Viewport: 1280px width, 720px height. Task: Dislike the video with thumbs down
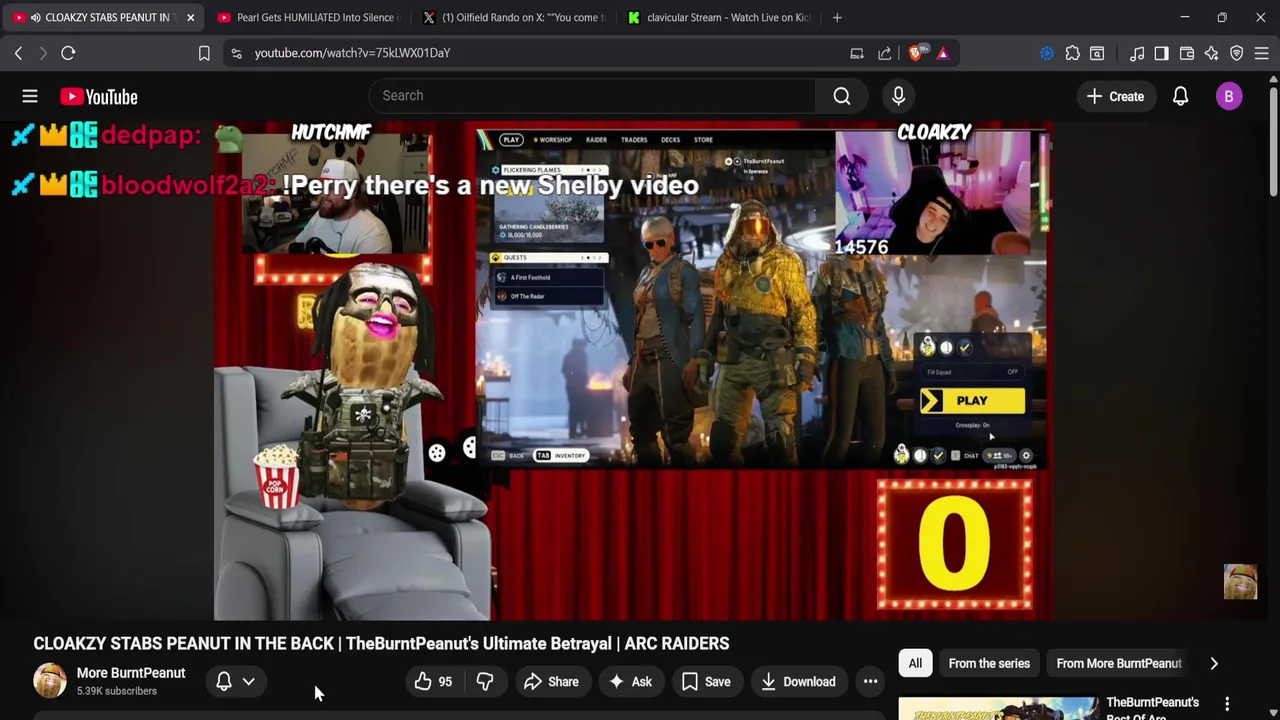[x=485, y=682]
